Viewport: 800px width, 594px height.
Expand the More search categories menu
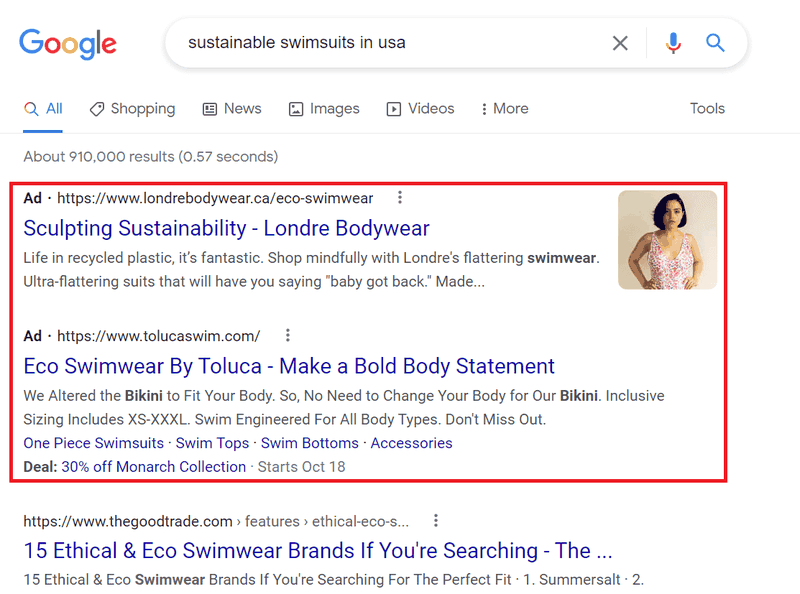pos(505,109)
